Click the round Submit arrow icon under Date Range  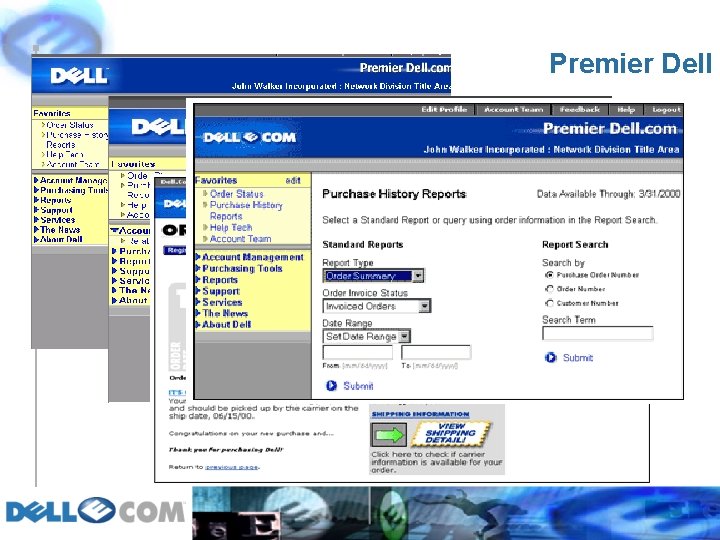pos(331,386)
